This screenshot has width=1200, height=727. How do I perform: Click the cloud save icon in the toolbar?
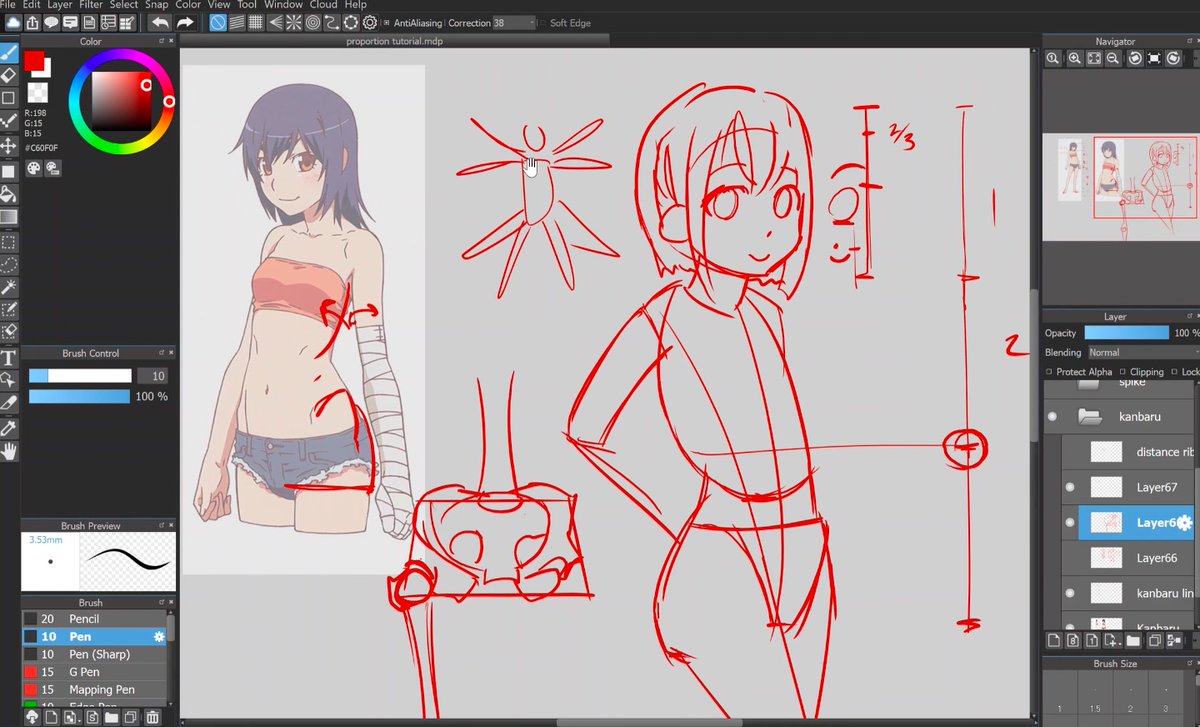11,22
